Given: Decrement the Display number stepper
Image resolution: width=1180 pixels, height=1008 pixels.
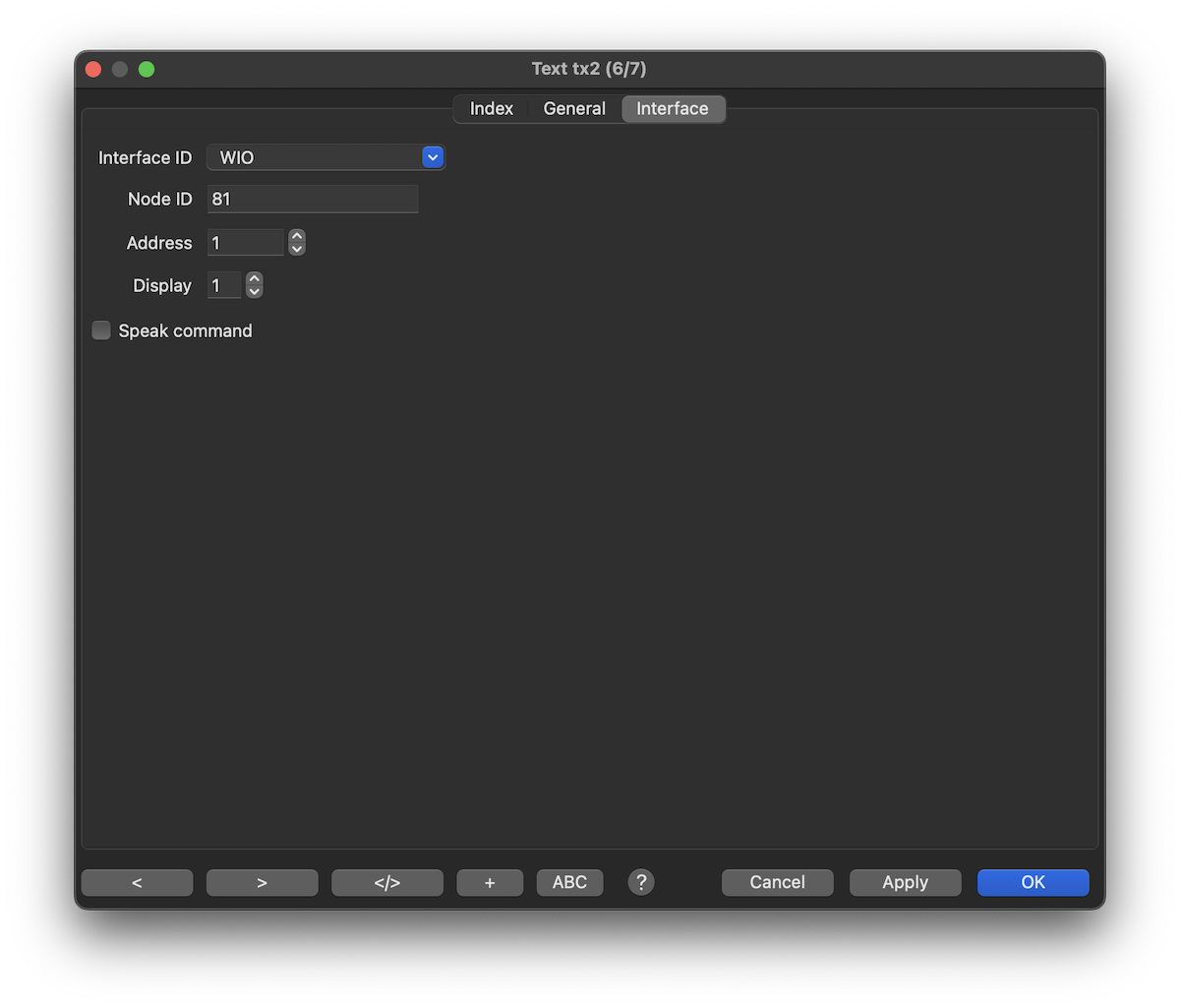Looking at the screenshot, I should 255,292.
